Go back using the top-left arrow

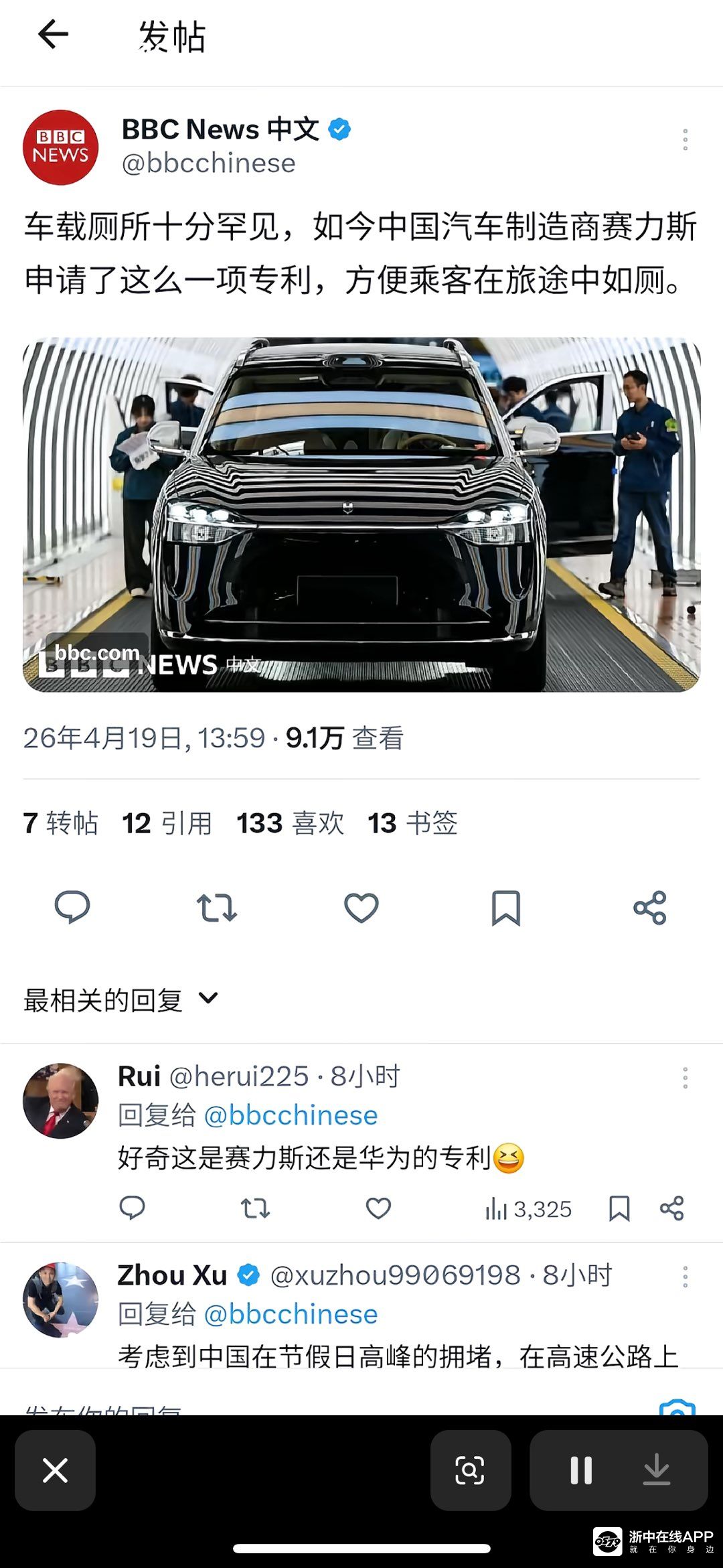[54, 34]
